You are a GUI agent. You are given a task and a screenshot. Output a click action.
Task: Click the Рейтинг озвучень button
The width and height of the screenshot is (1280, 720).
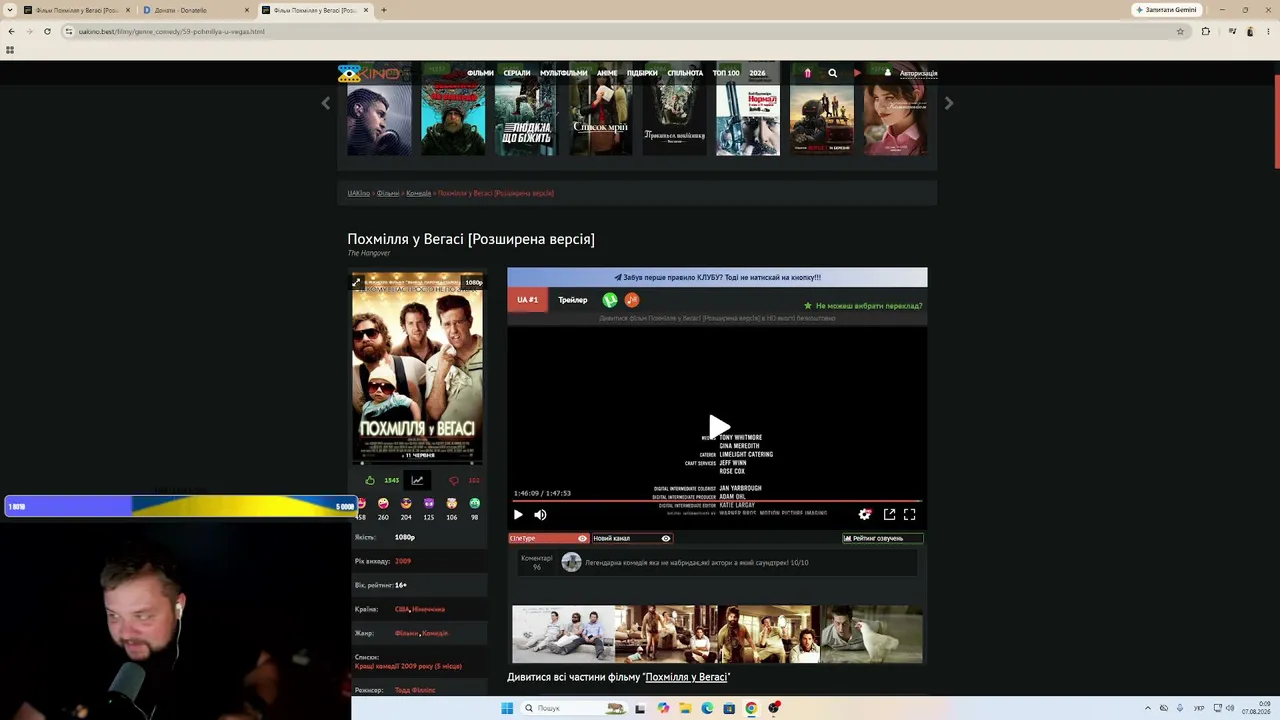tap(882, 538)
